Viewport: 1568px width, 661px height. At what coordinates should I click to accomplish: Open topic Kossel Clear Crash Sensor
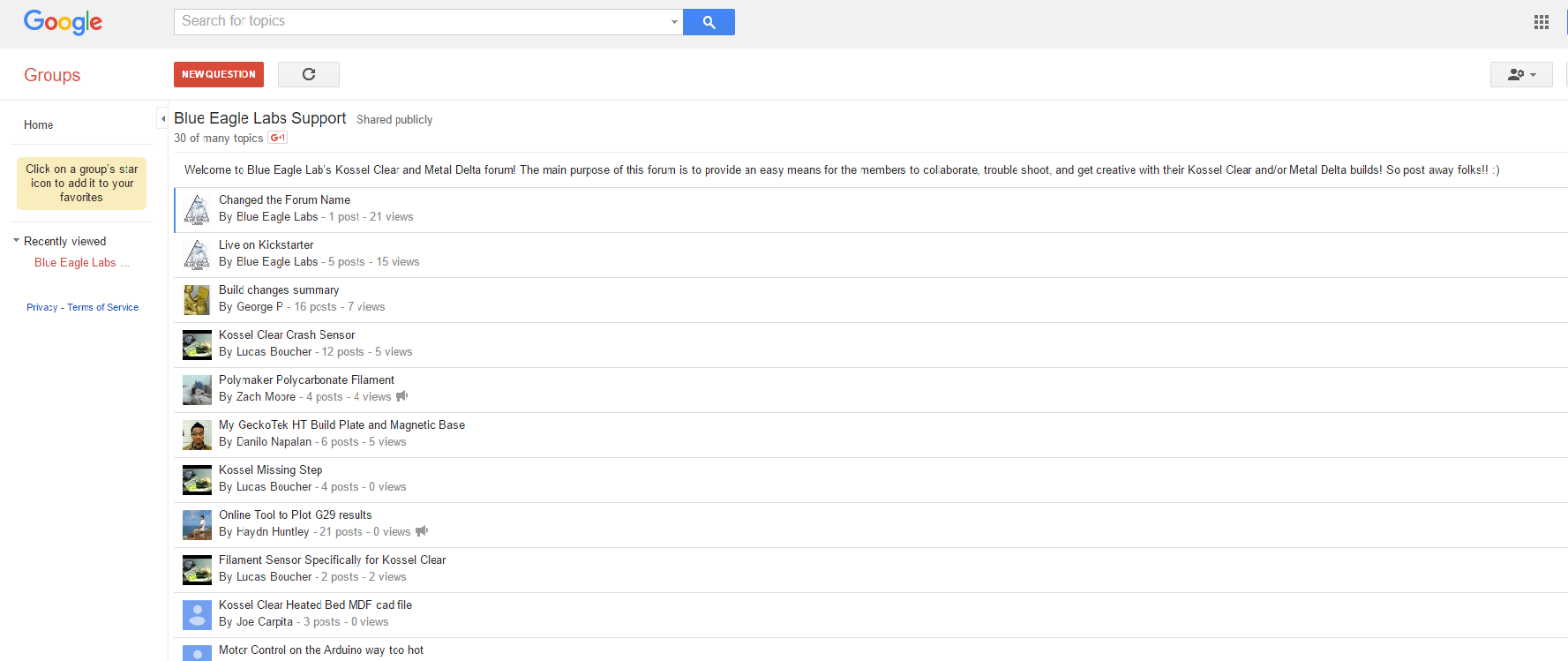coord(287,335)
